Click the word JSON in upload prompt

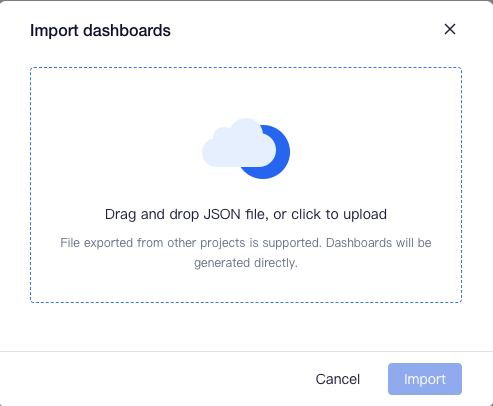coord(222,214)
